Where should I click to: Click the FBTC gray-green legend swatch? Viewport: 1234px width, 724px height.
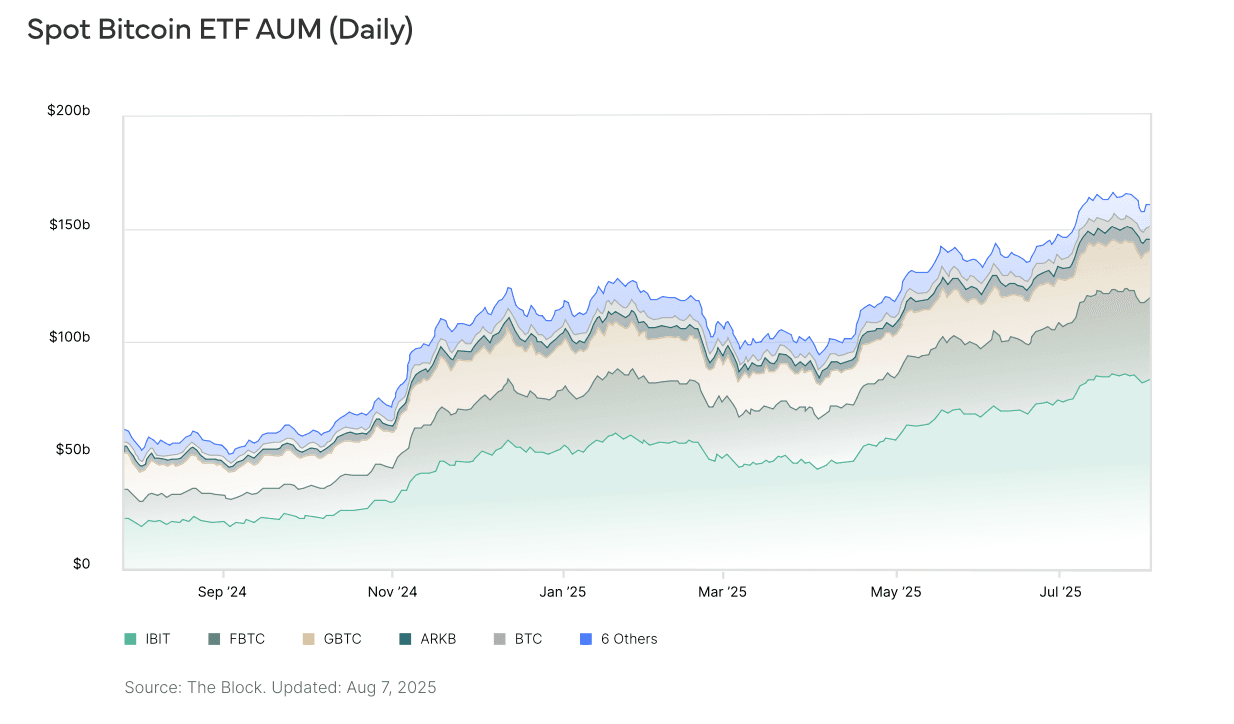tap(214, 639)
